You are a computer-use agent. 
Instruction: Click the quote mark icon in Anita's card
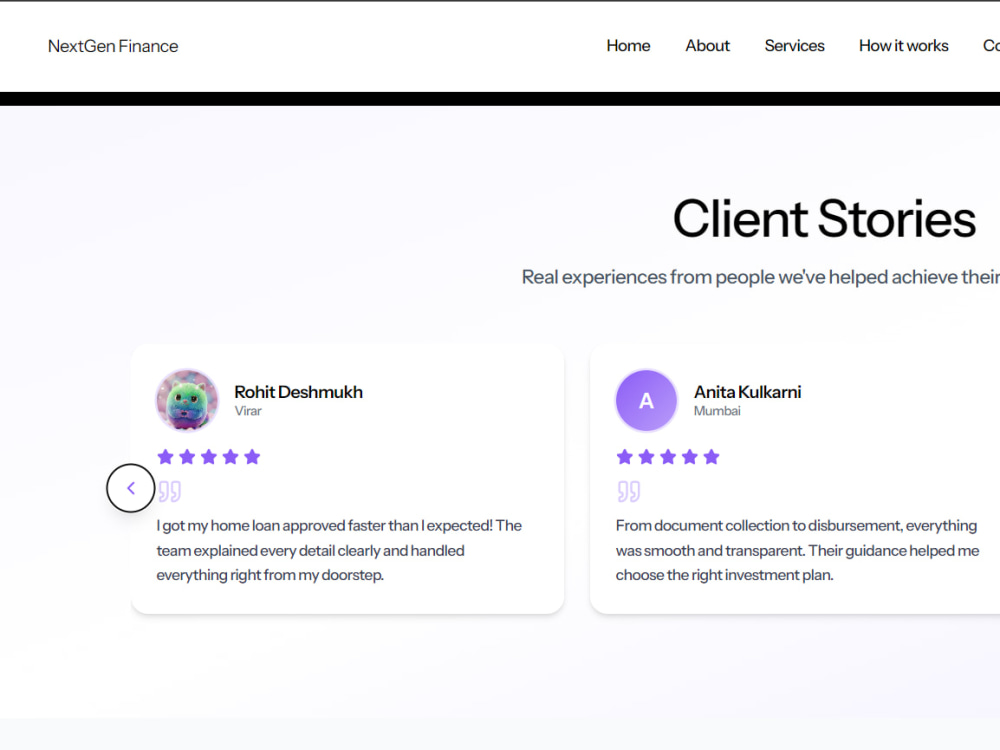pyautogui.click(x=628, y=491)
